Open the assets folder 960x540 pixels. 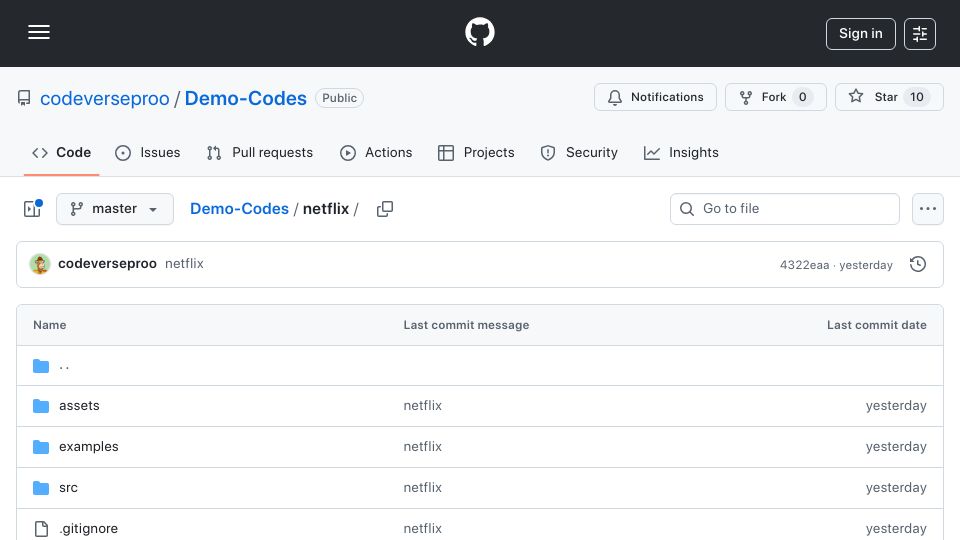79,405
